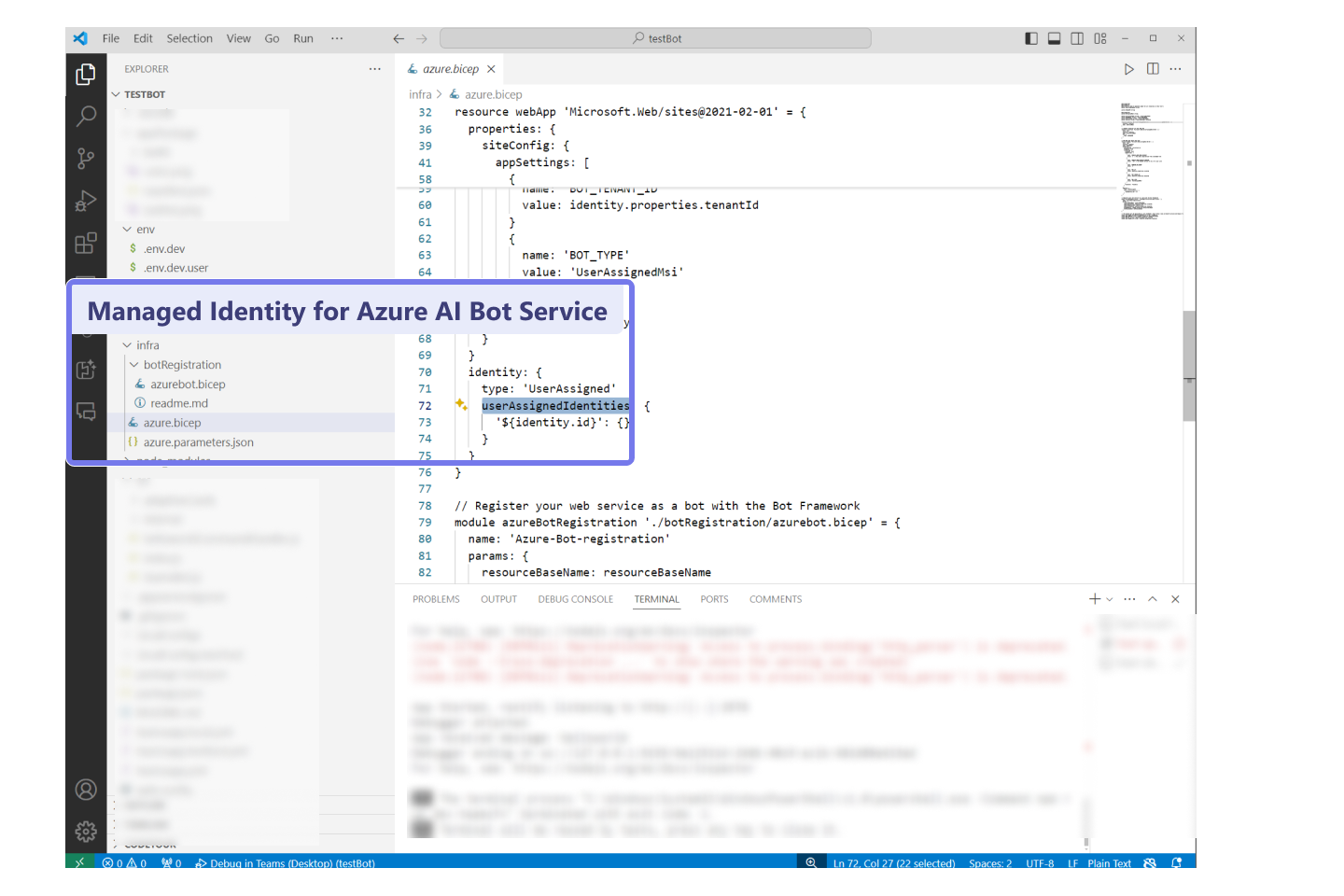Click the testBot command center search box

[655, 38]
